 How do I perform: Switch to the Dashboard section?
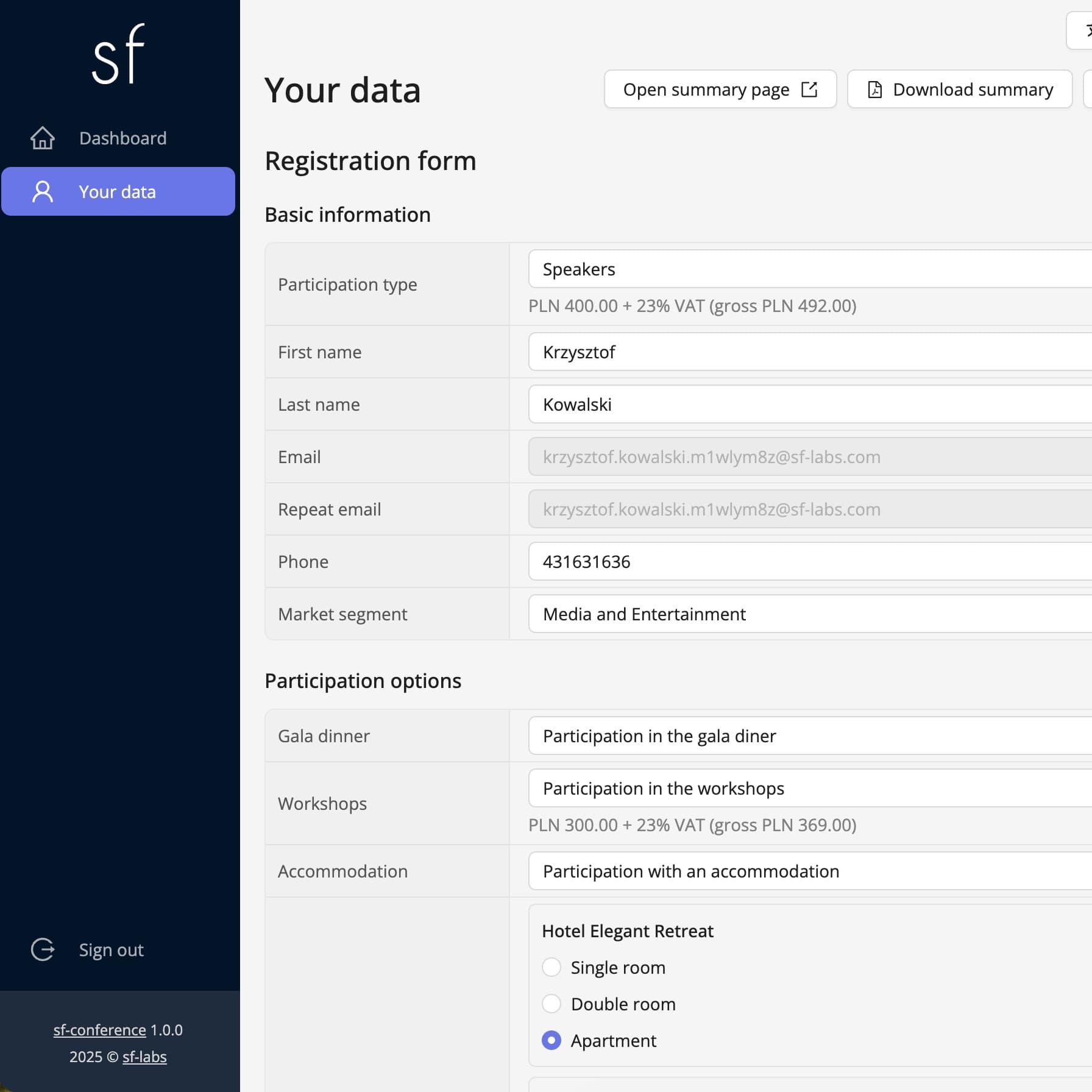coord(122,138)
